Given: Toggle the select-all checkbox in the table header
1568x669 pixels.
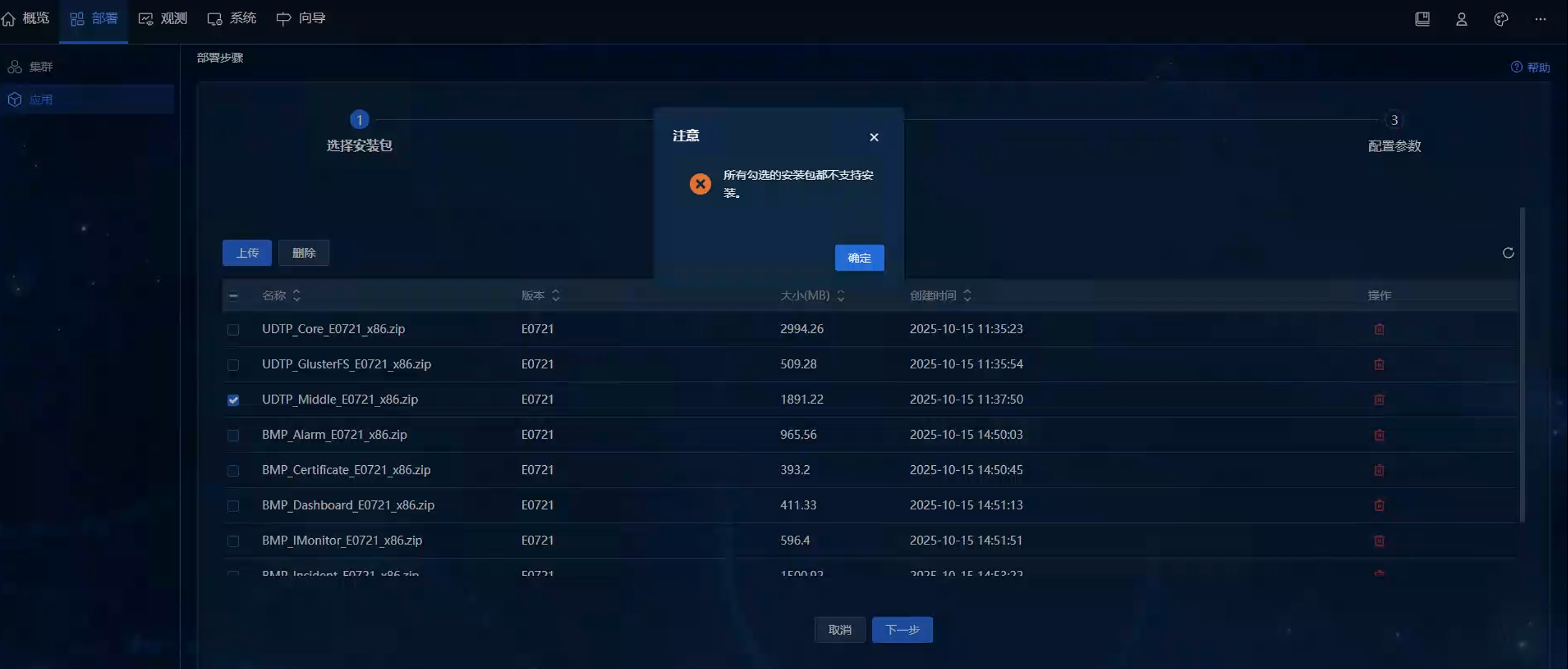Looking at the screenshot, I should click(x=233, y=297).
